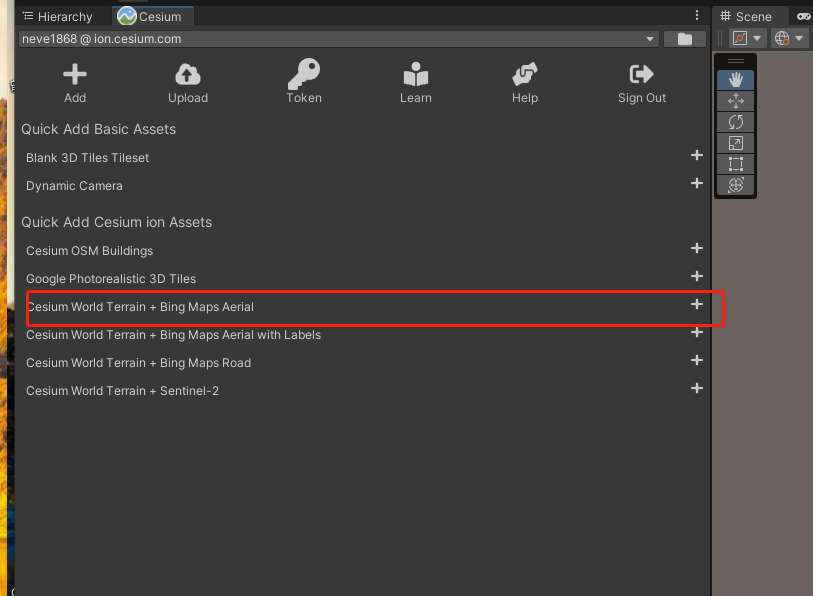
Task: Add Cesium World Terrain + Bing Maps Road
Action: coord(697,360)
